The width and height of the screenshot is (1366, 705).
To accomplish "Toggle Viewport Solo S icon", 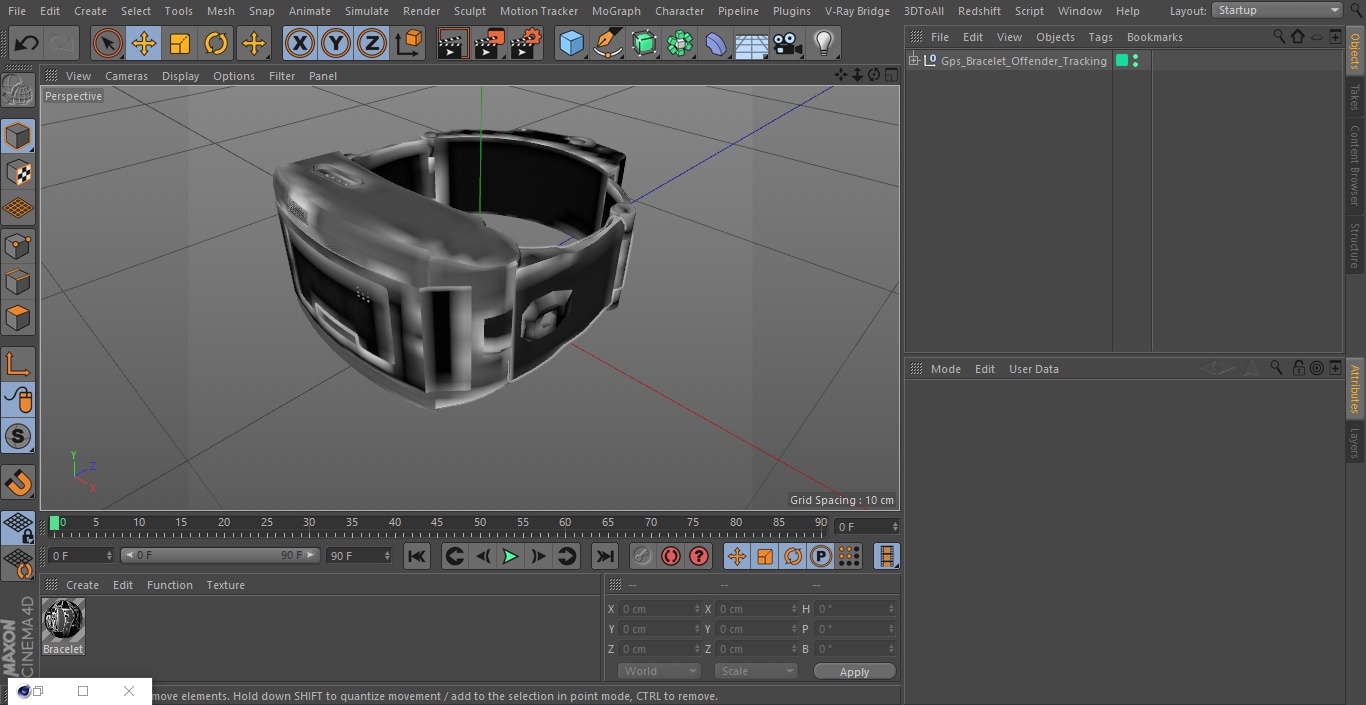I will click(x=18, y=436).
